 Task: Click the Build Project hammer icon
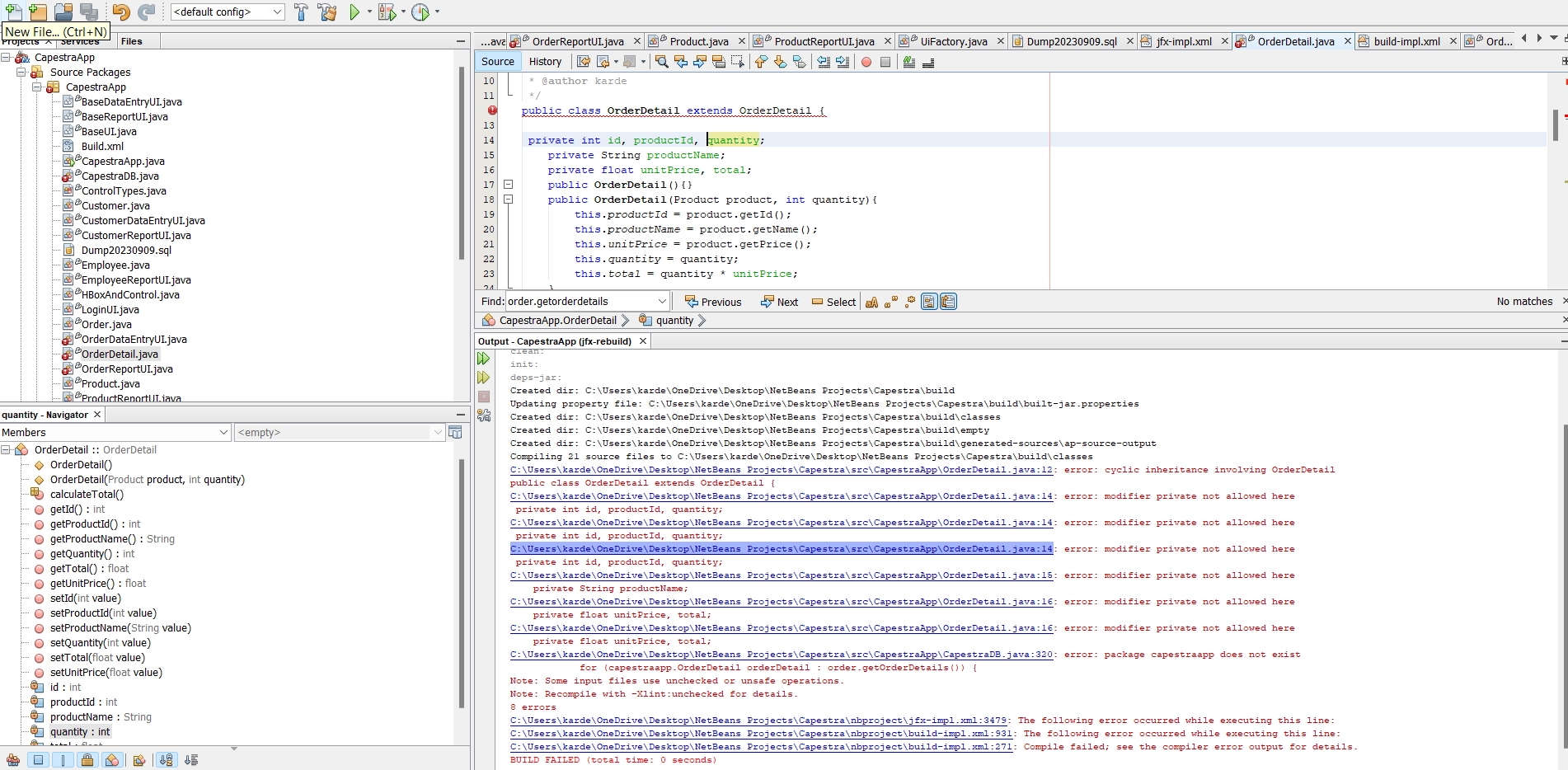tap(301, 12)
